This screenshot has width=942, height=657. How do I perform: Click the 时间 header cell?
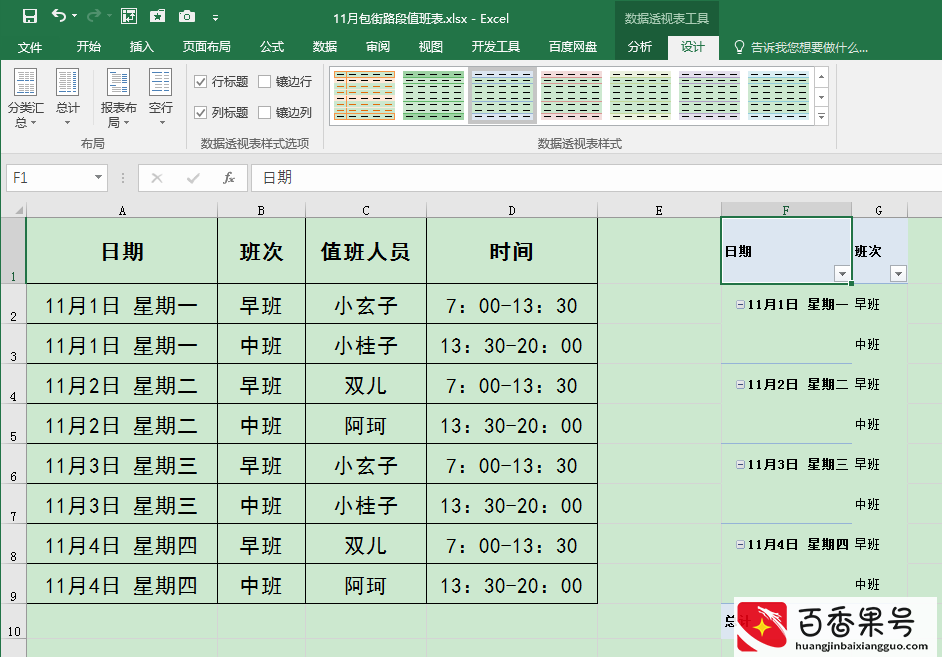(511, 251)
